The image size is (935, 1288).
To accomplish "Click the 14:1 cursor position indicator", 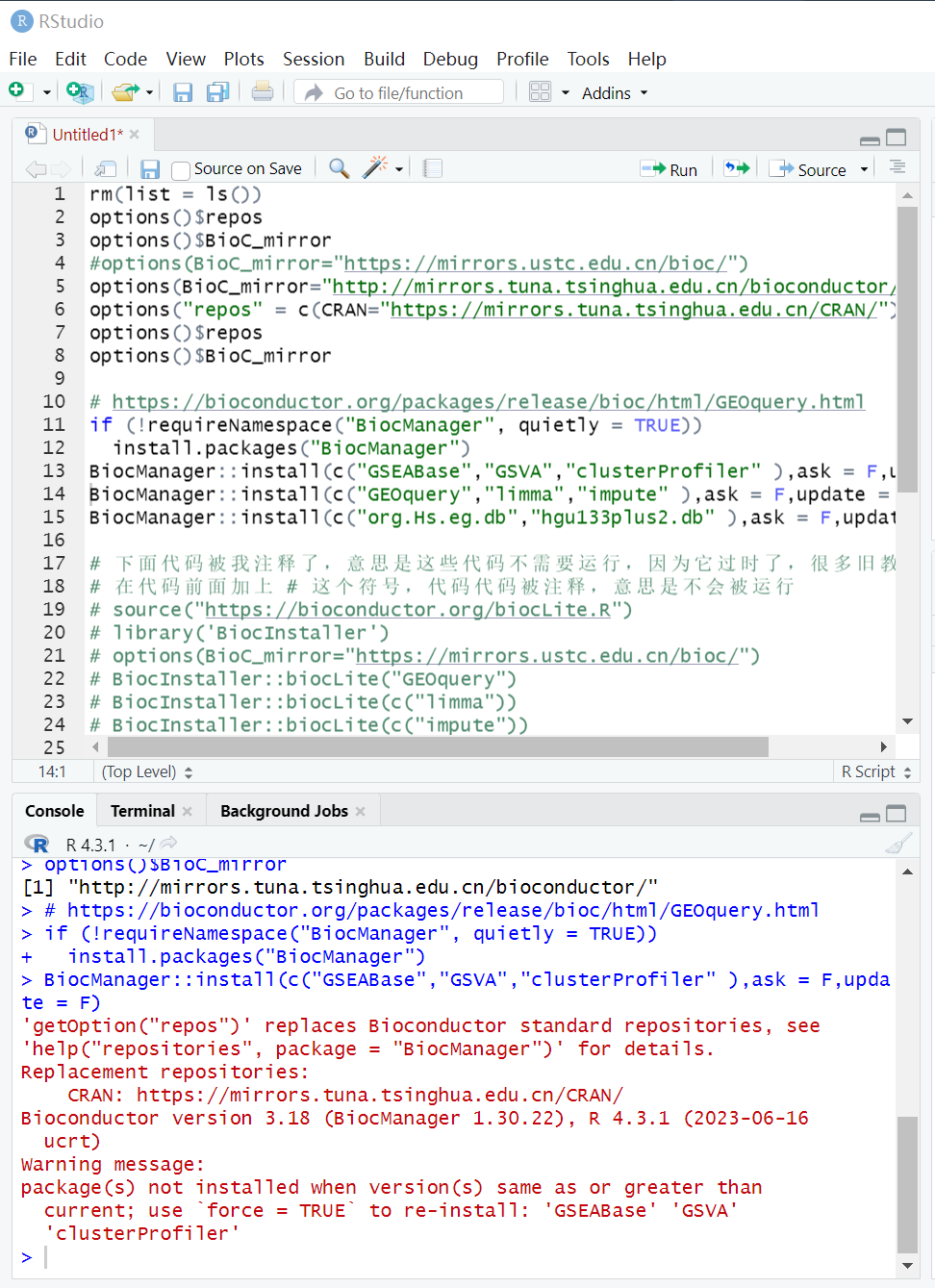I will tap(52, 771).
